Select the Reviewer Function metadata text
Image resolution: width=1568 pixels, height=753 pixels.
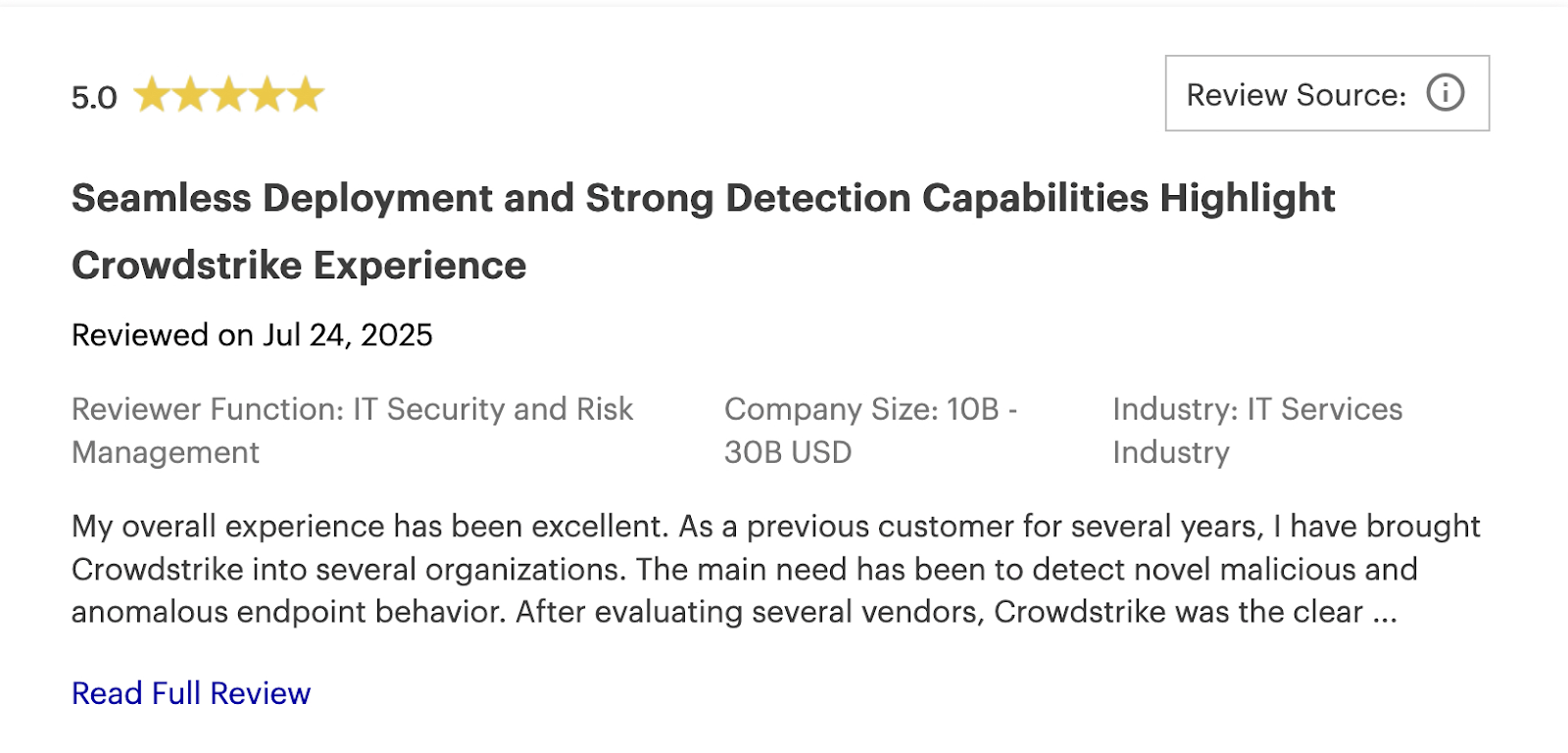click(x=353, y=429)
